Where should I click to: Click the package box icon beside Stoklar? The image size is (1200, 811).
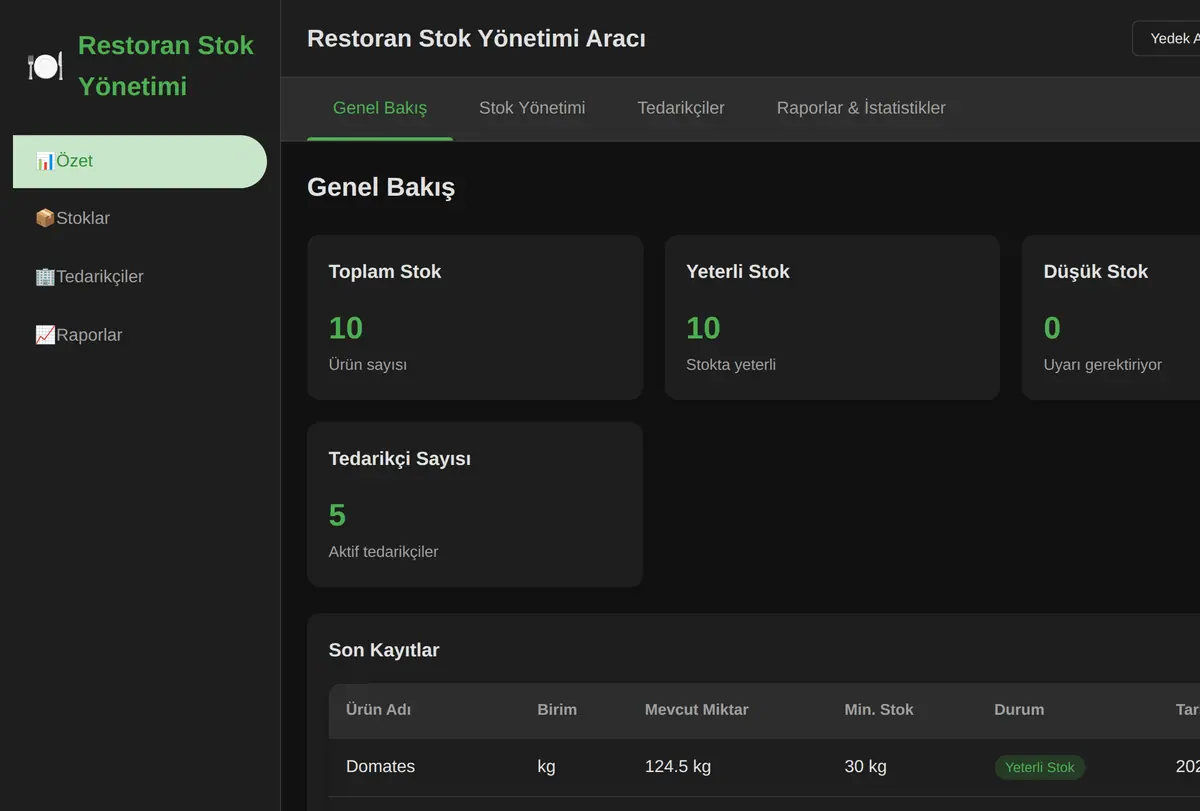tap(45, 218)
